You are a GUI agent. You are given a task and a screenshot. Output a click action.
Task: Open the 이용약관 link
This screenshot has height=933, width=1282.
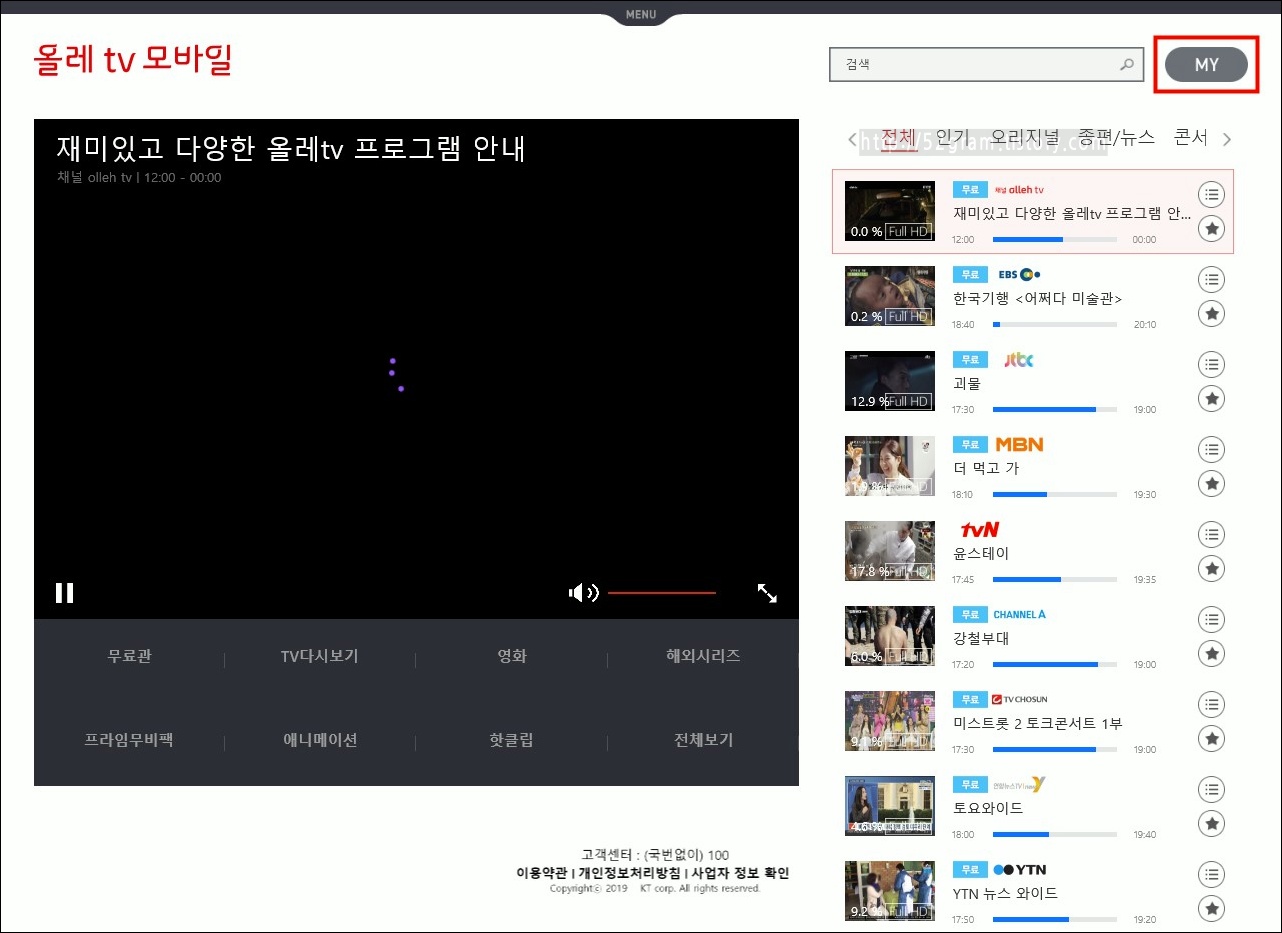(x=542, y=873)
